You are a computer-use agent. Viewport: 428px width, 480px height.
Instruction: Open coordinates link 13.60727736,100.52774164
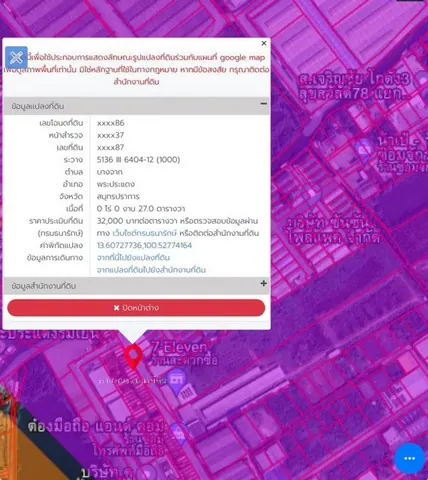click(144, 245)
